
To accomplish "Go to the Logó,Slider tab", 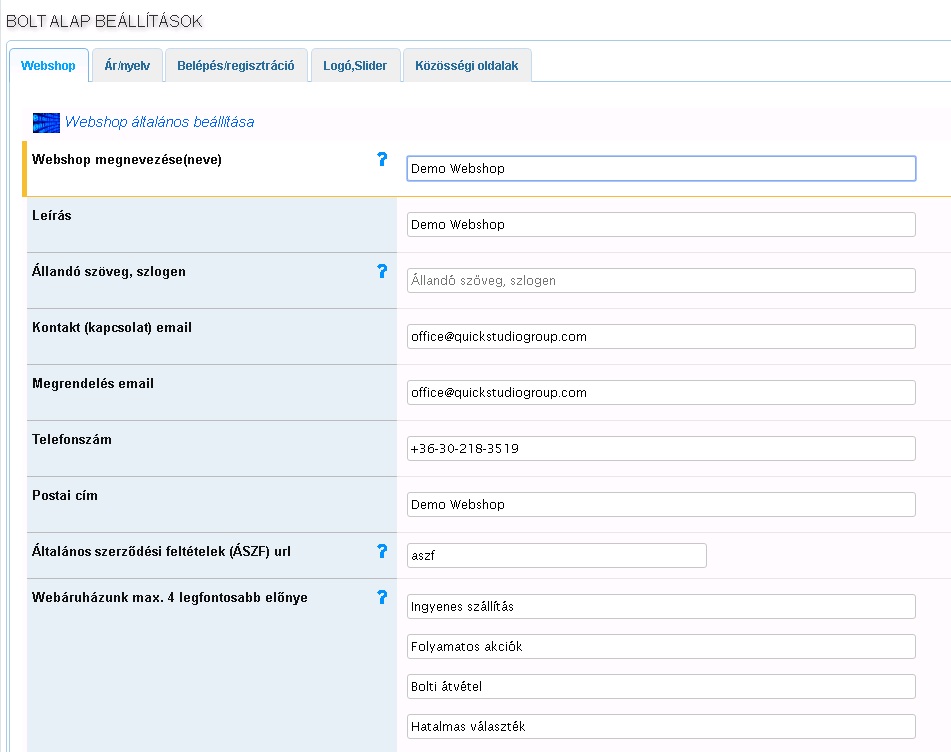I will tap(355, 65).
